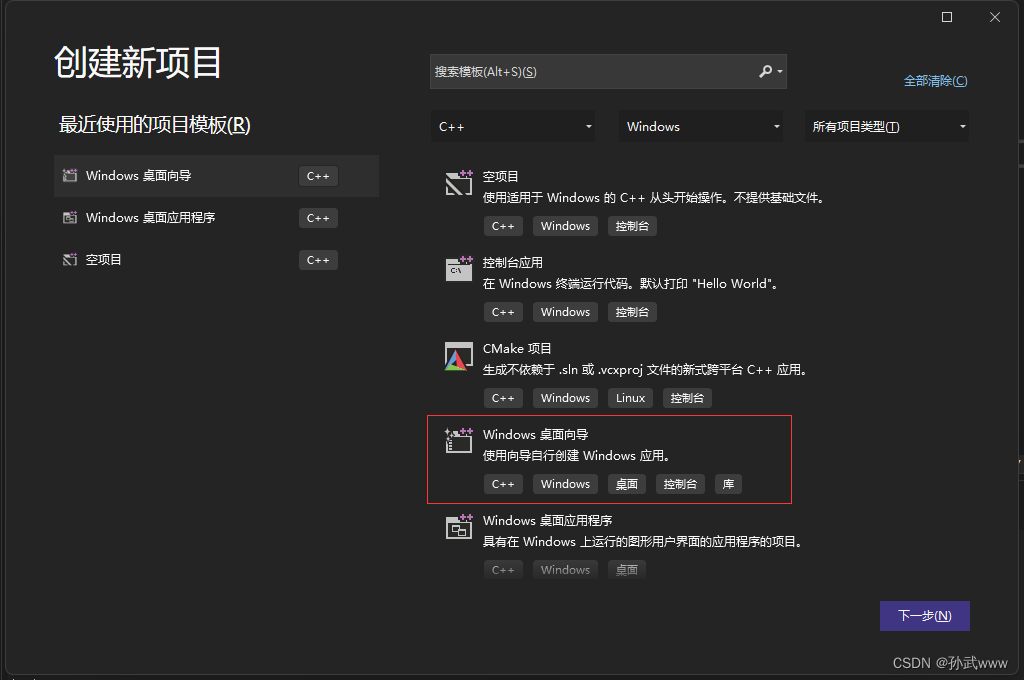Viewport: 1024px width, 680px height.
Task: Open the C++ language filter dropdown
Action: [x=513, y=127]
